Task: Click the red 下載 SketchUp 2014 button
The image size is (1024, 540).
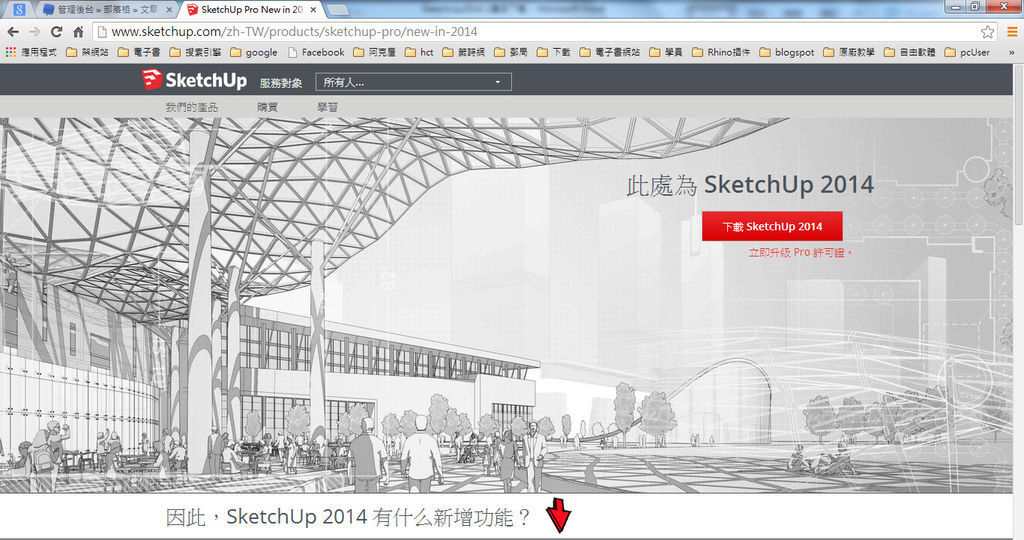Action: (x=772, y=226)
